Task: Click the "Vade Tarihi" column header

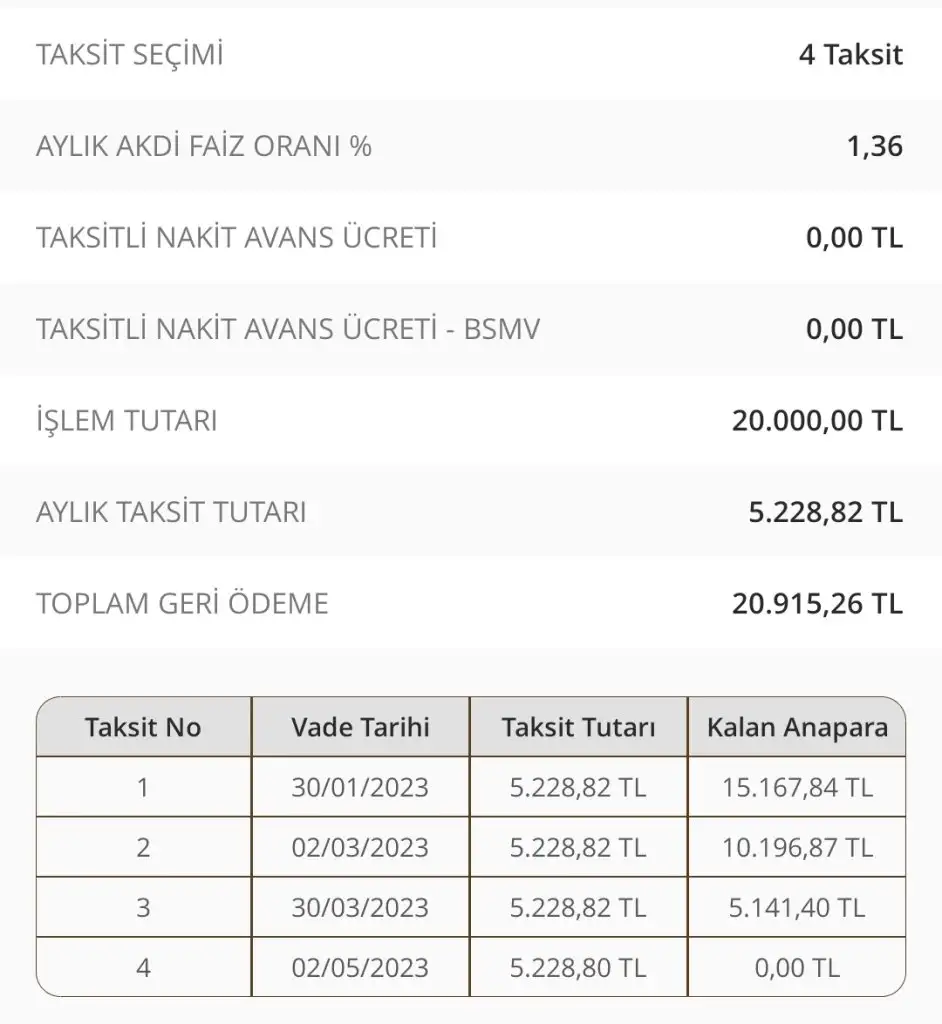Action: (360, 727)
